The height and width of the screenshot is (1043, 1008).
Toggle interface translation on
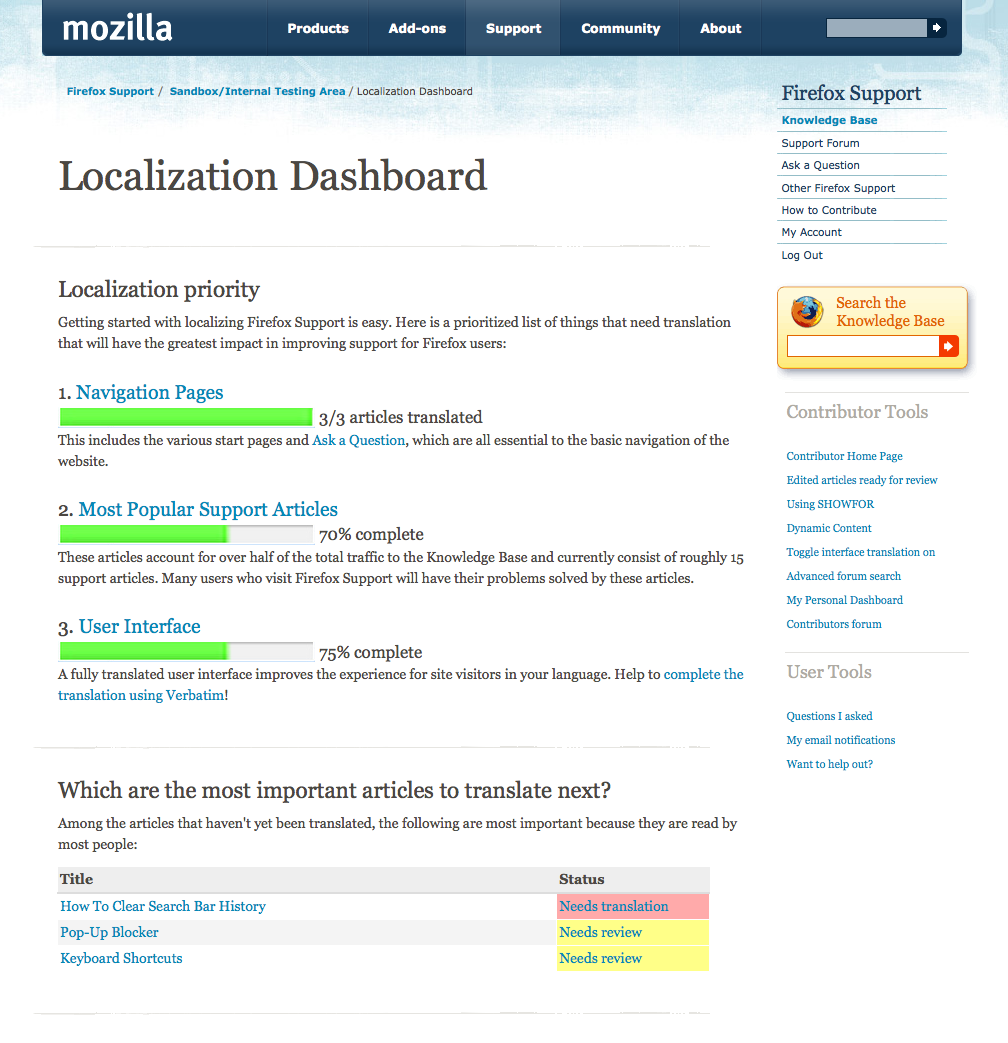point(860,552)
